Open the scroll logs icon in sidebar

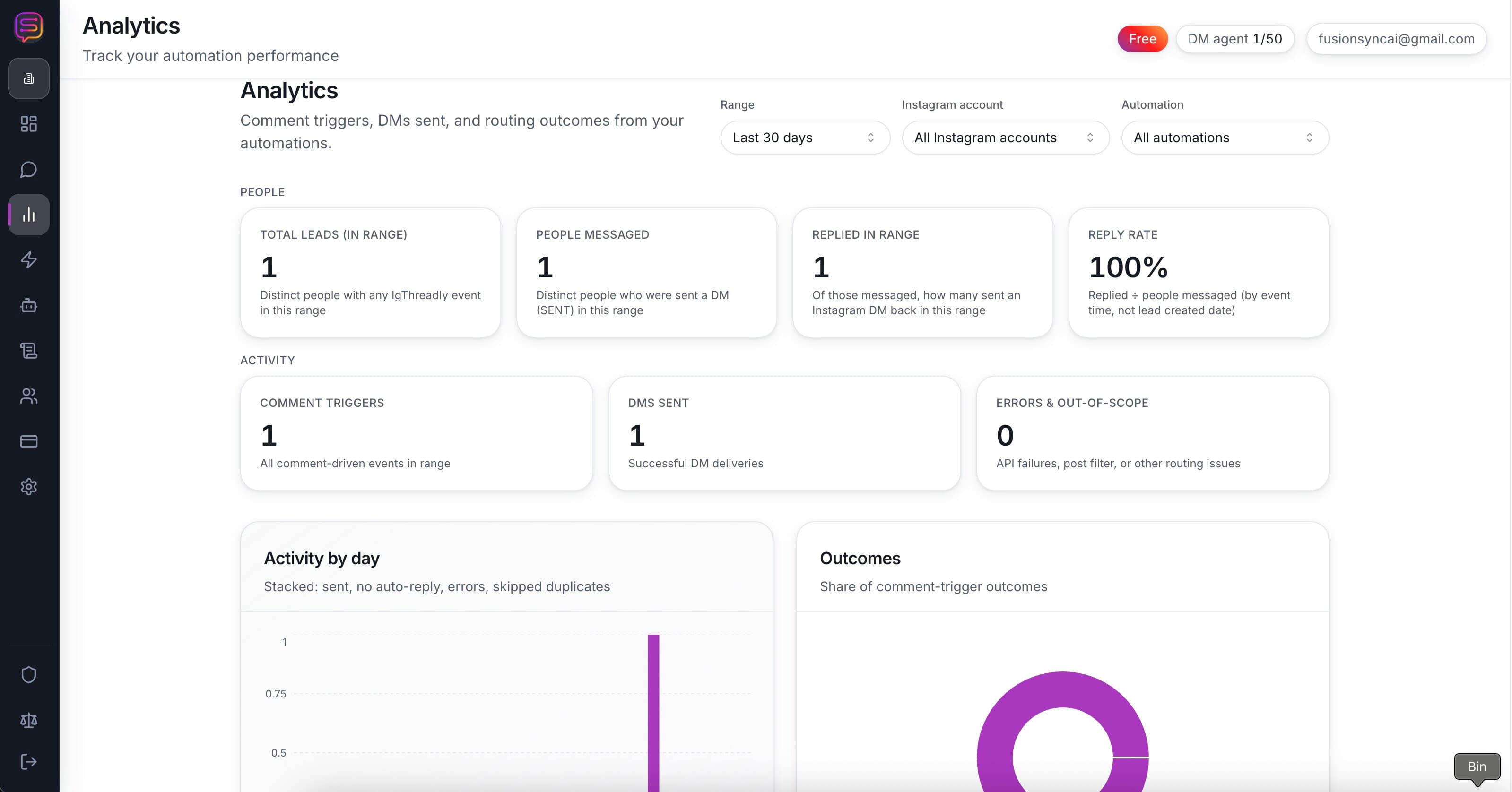[x=29, y=351]
